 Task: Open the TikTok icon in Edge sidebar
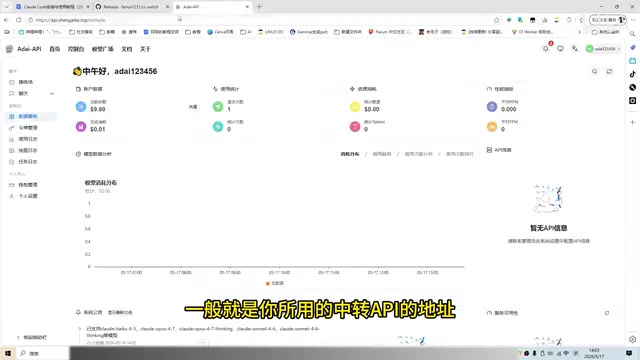(633, 74)
